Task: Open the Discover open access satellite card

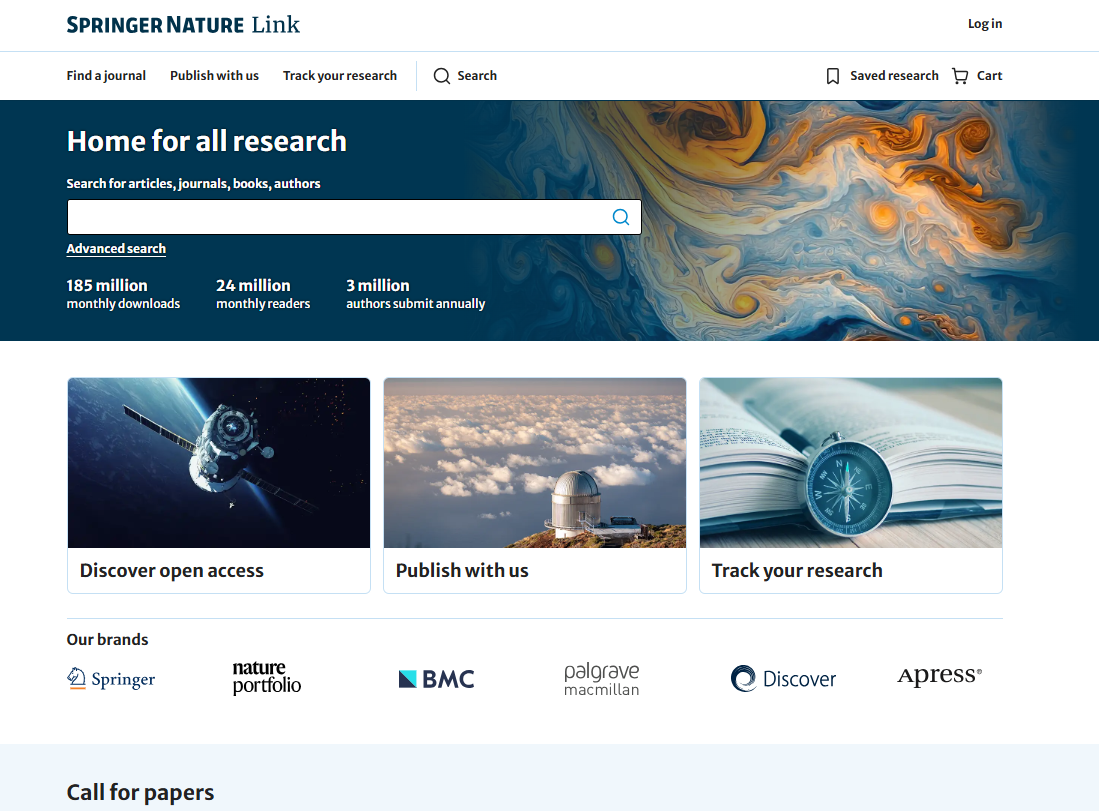Action: [218, 485]
